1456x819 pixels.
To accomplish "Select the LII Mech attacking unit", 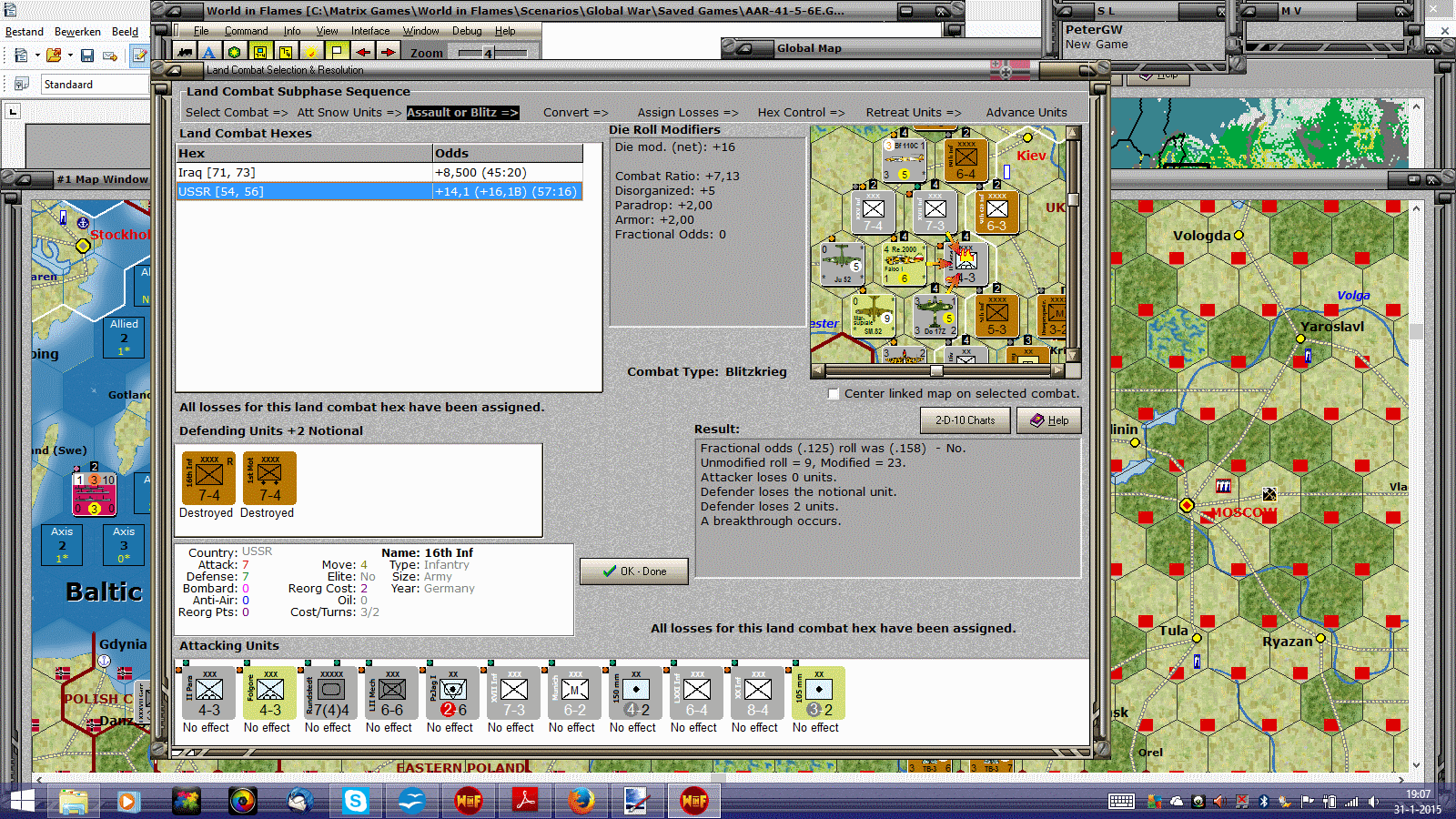I will click(x=390, y=693).
